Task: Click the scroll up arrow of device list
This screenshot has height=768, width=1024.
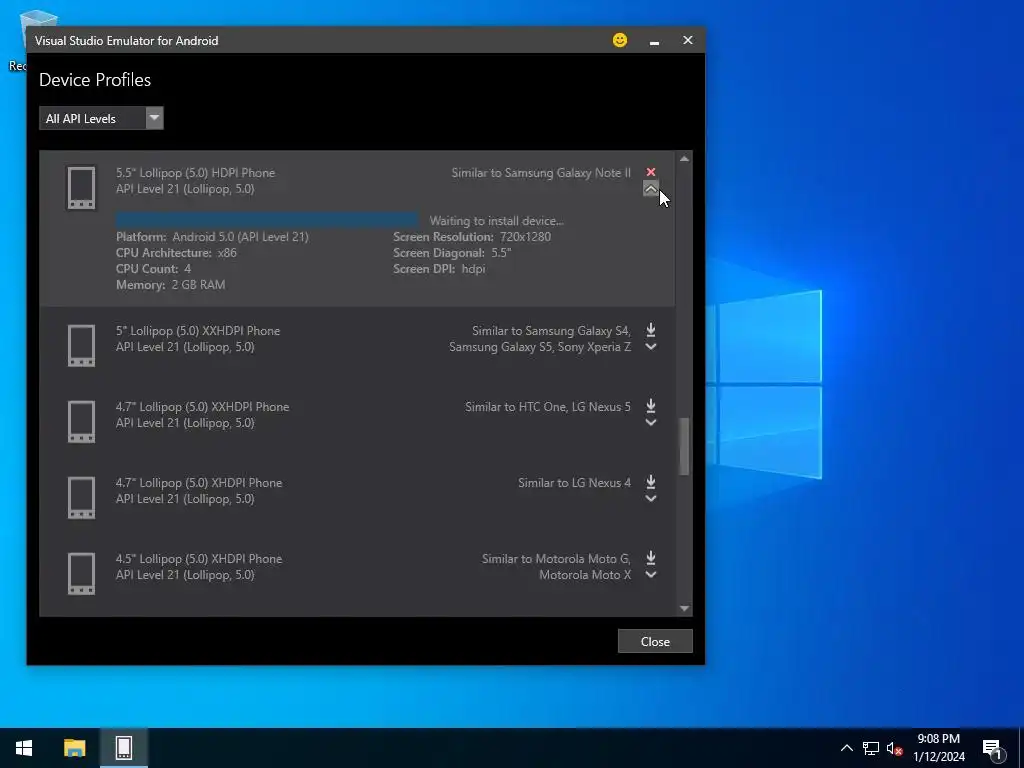Action: tap(684, 159)
